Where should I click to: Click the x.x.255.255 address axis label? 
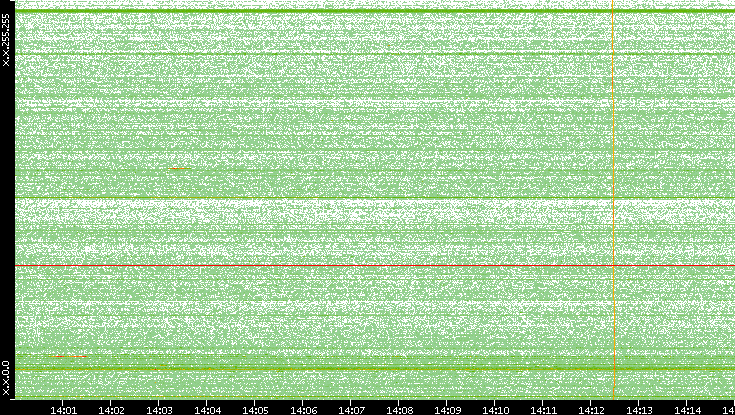click(x=6, y=40)
